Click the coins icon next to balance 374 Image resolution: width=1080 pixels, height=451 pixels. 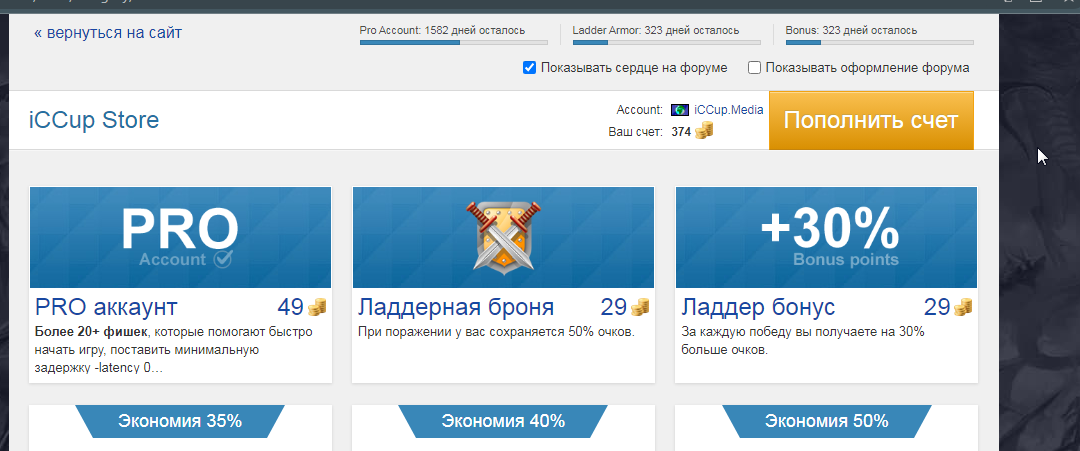tap(703, 131)
